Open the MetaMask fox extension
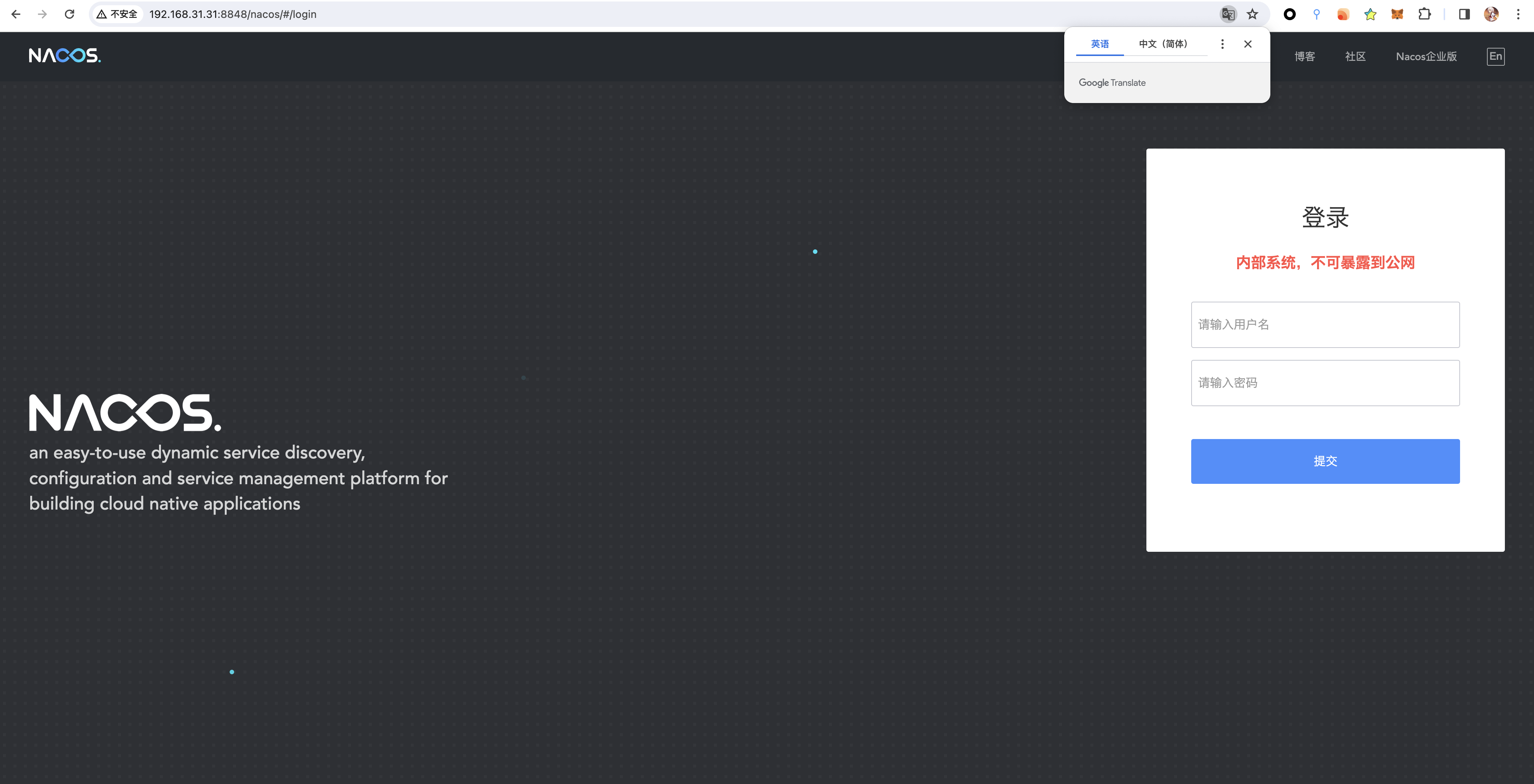This screenshot has height=784, width=1534. tap(1397, 14)
